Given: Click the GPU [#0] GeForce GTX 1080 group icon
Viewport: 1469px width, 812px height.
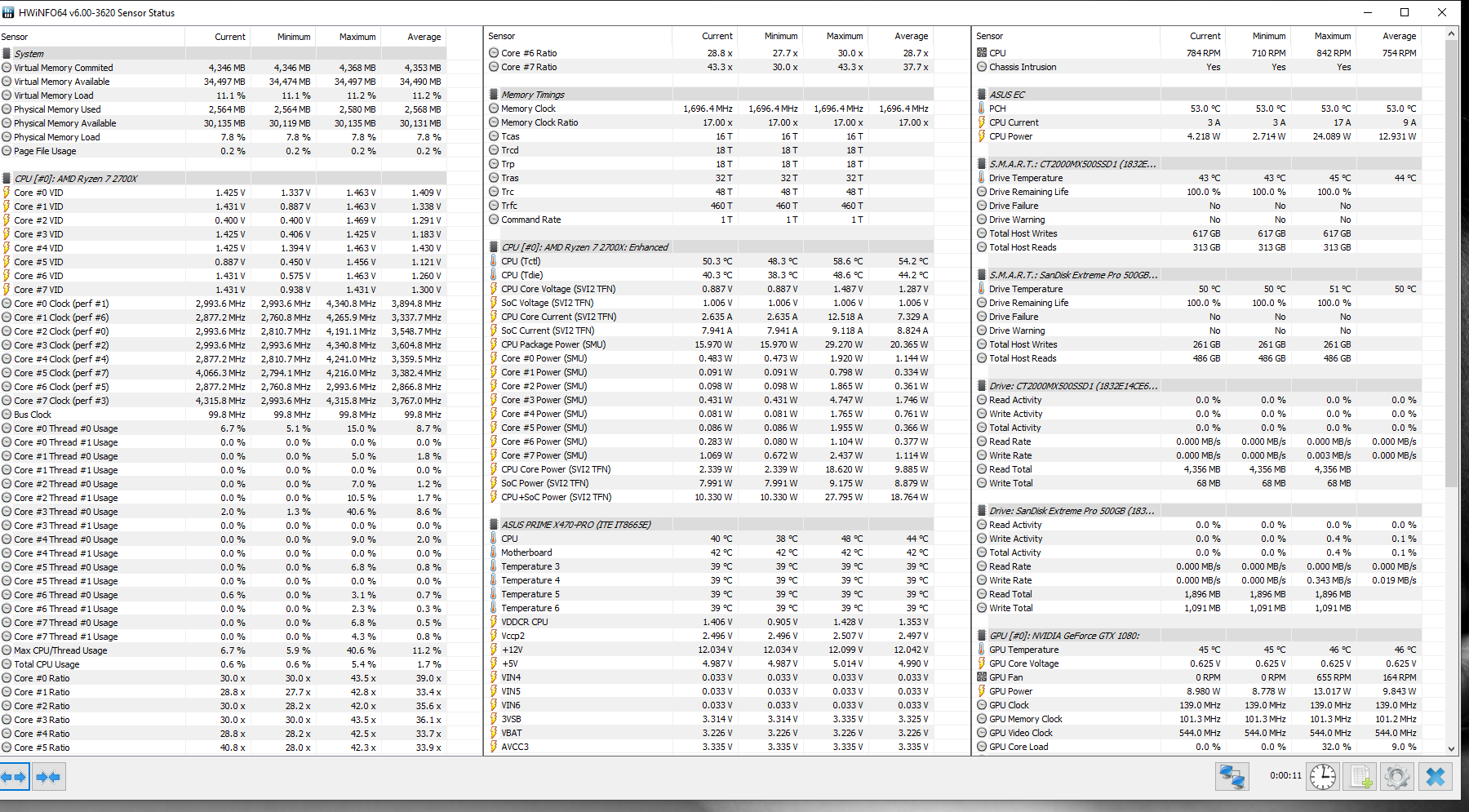Looking at the screenshot, I should tap(982, 636).
